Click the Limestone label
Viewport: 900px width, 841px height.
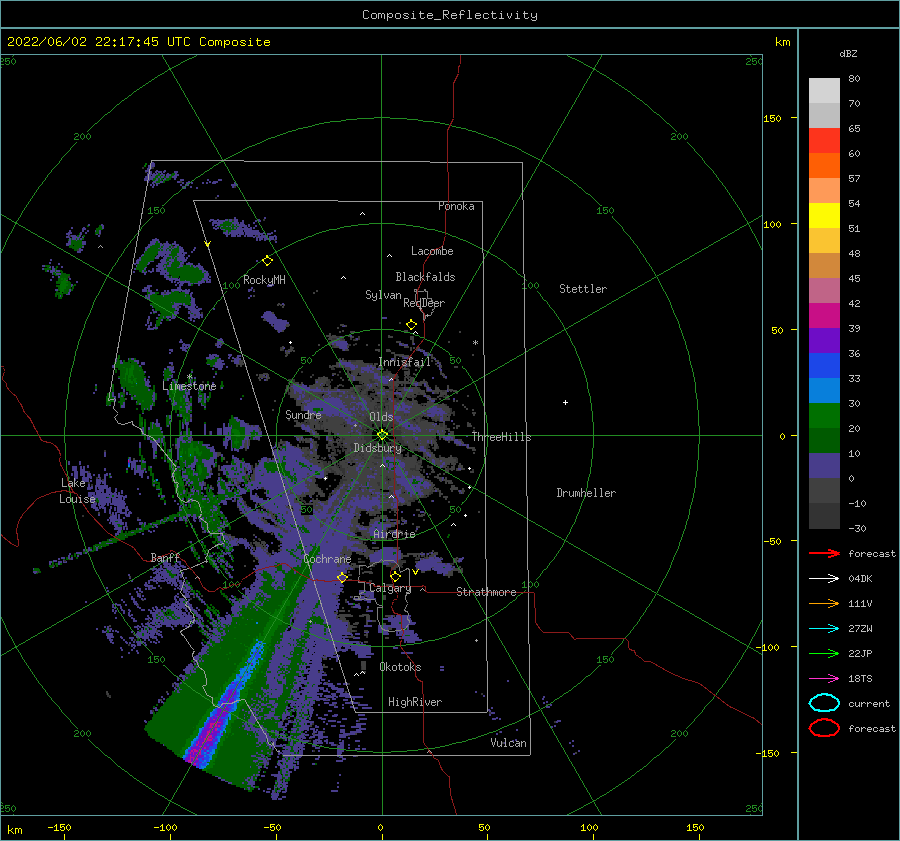pos(189,386)
